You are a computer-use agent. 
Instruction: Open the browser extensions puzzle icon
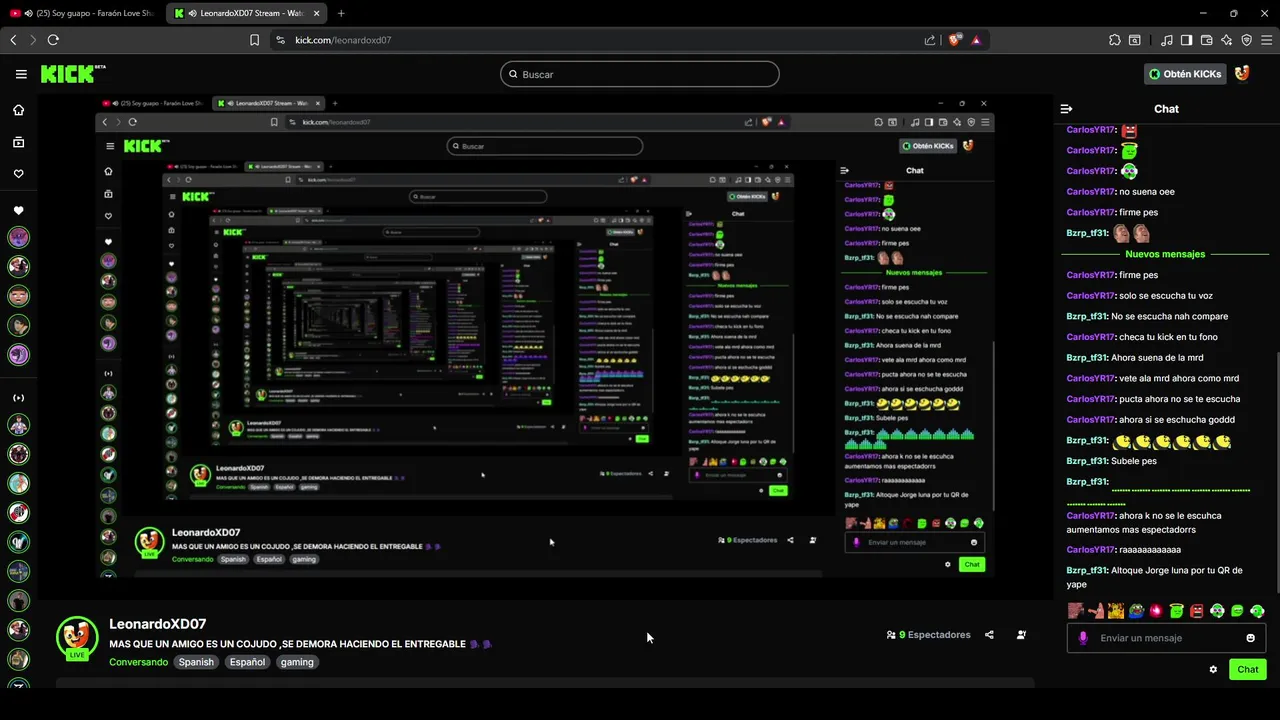point(1114,40)
